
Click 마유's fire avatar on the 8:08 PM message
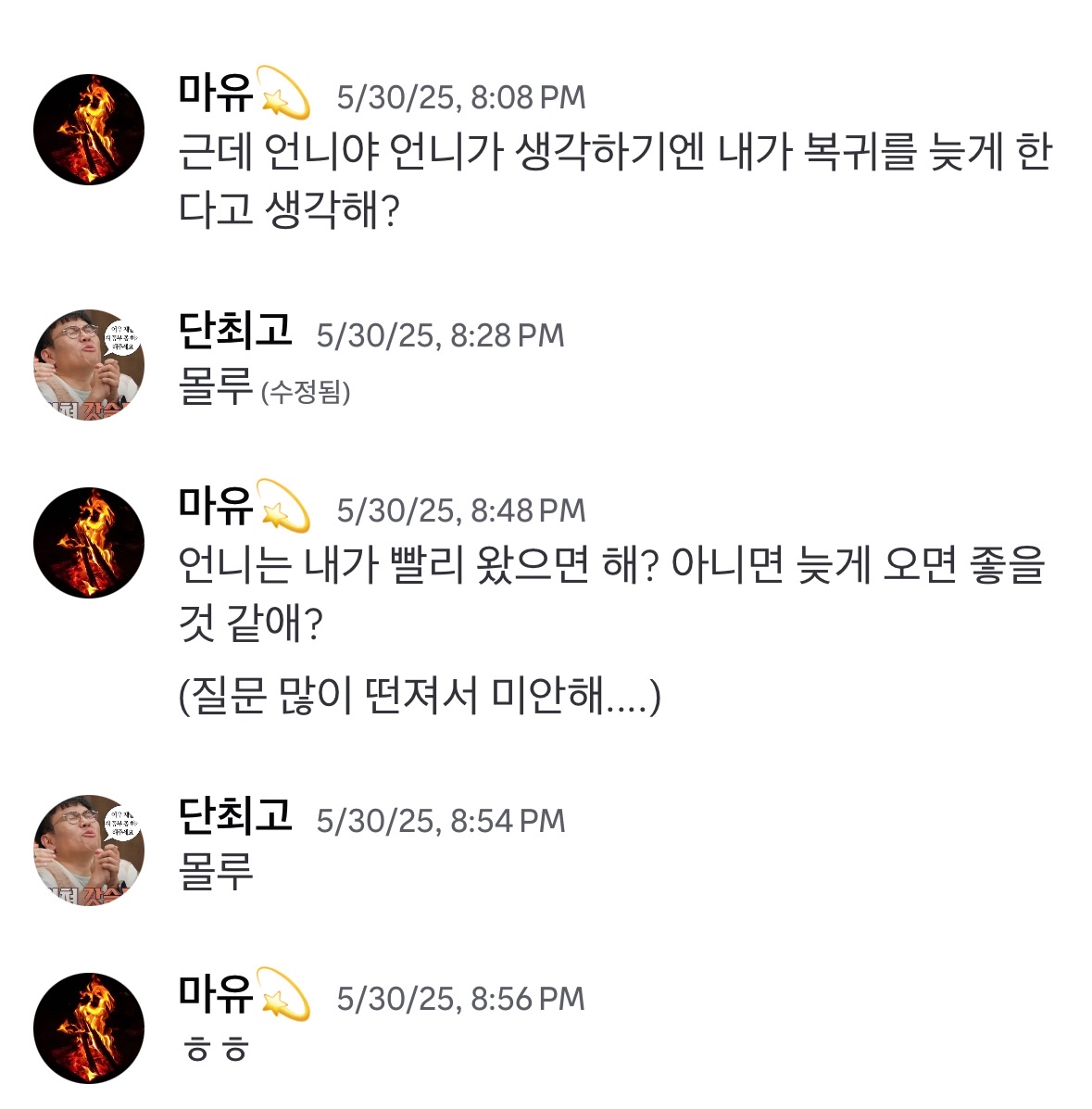[x=89, y=130]
